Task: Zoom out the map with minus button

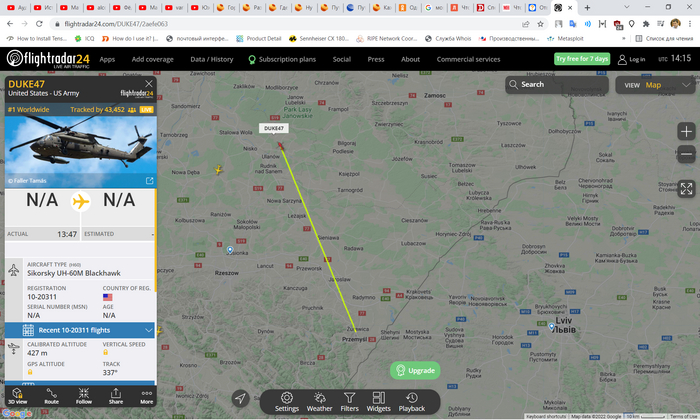Action: pyautogui.click(x=686, y=154)
